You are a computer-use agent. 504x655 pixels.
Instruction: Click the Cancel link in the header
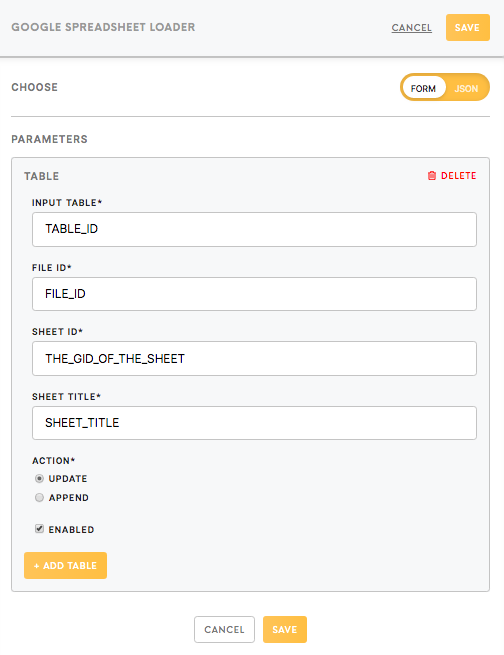pyautogui.click(x=412, y=28)
